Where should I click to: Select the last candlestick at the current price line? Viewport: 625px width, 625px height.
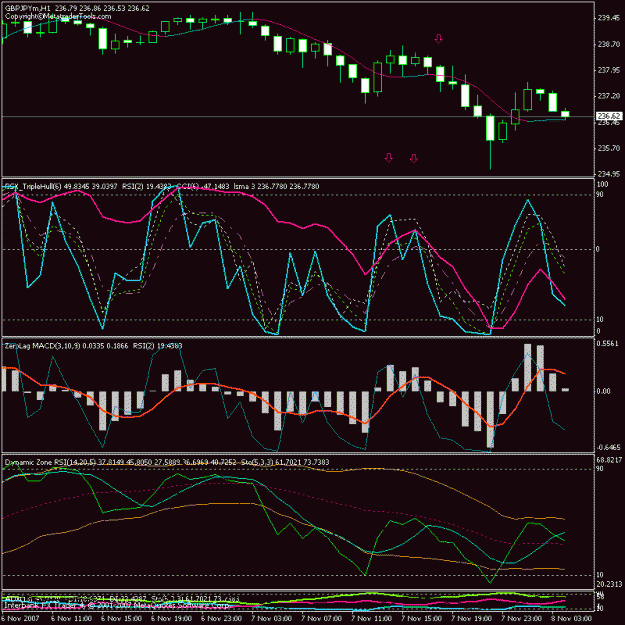565,114
